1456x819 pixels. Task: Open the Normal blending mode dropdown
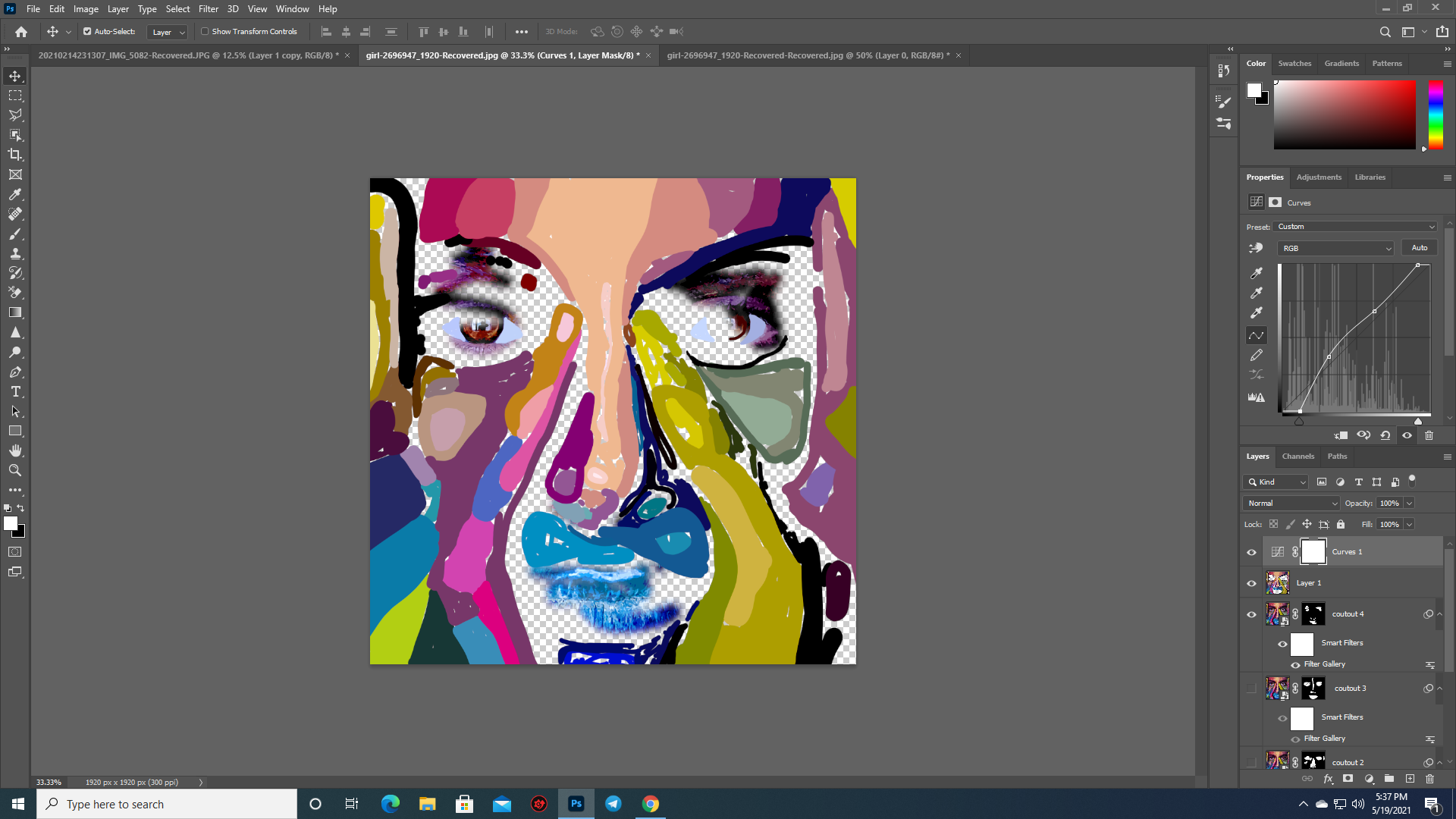(x=1291, y=504)
